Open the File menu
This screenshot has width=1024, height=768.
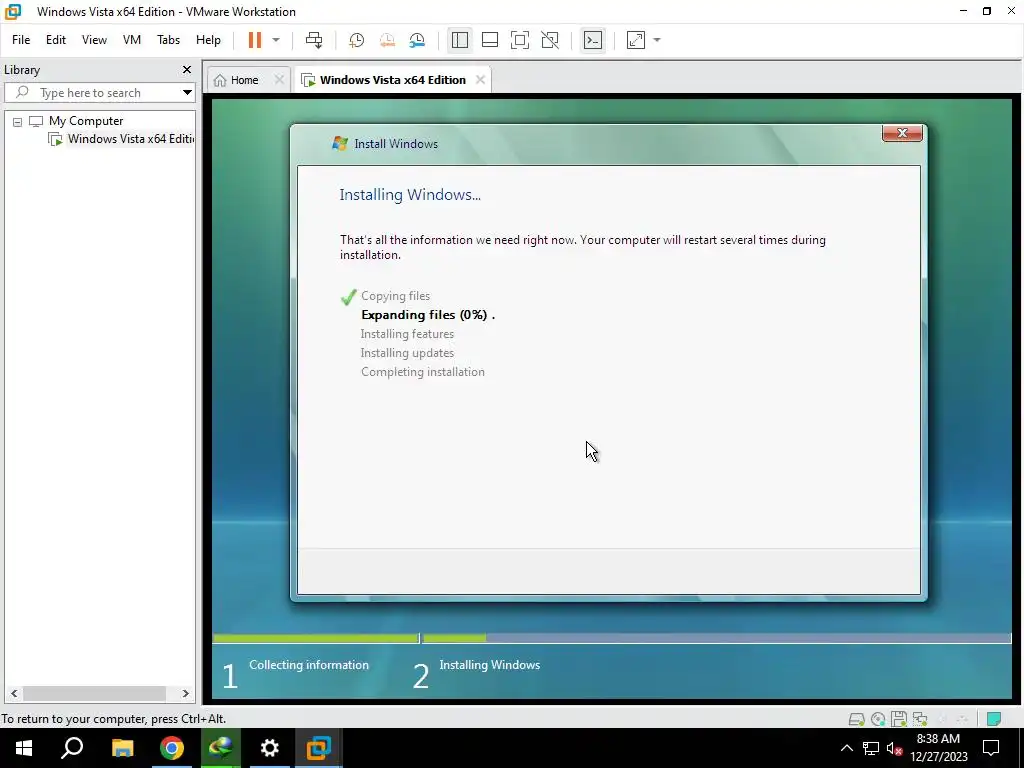(x=21, y=40)
